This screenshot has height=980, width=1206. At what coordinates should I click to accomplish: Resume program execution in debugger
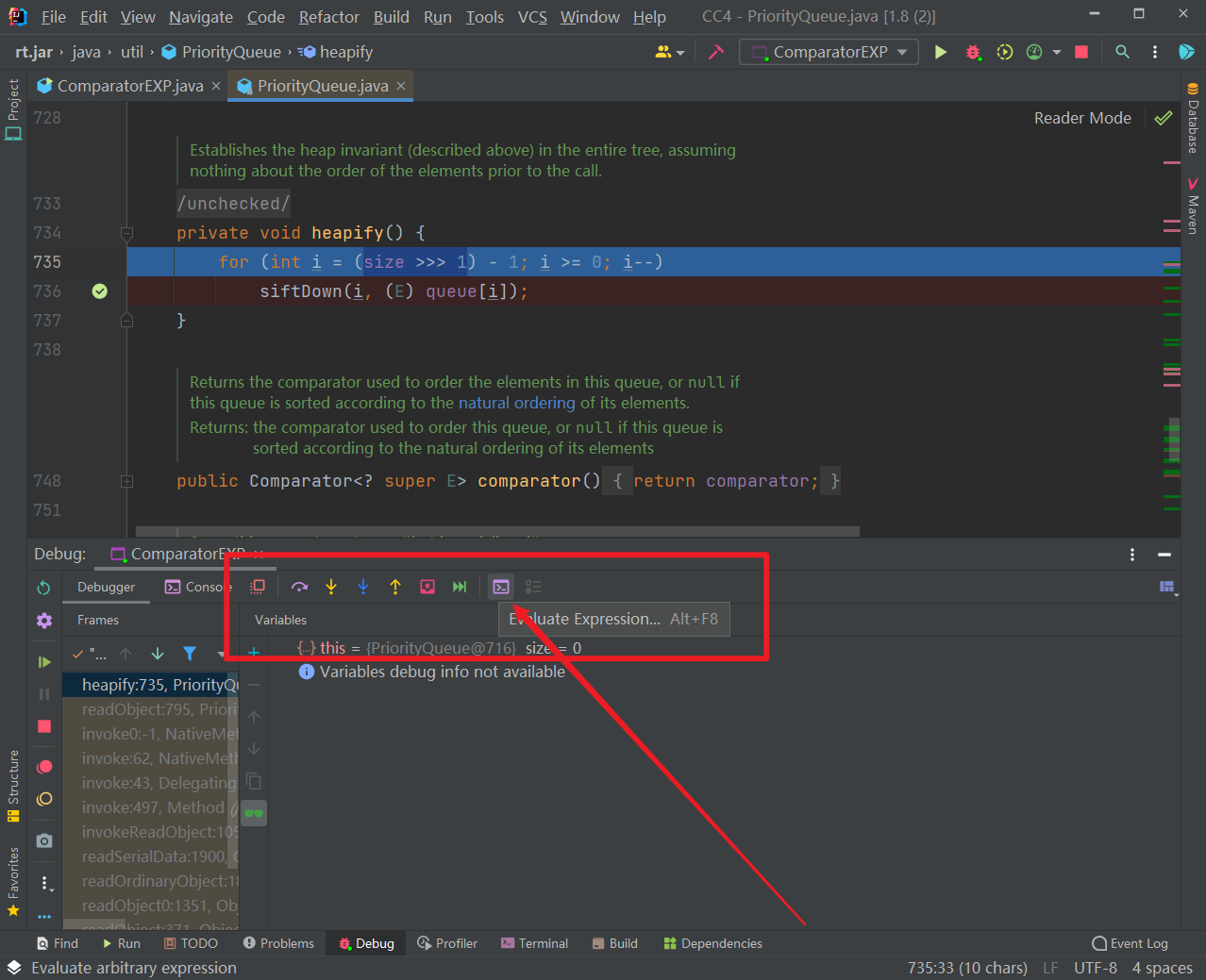pos(43,661)
